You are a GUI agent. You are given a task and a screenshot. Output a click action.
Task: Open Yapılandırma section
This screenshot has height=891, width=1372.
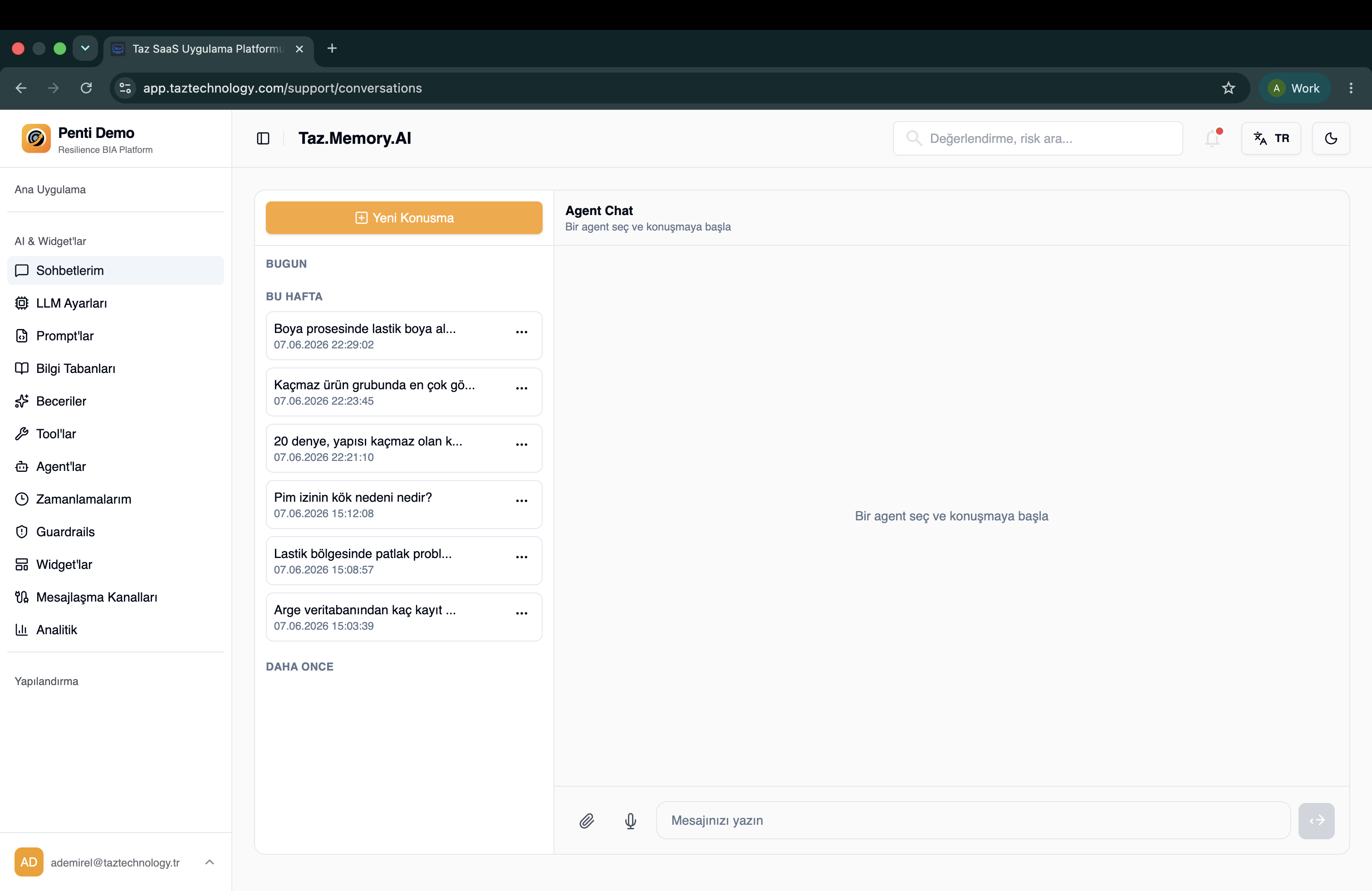(x=47, y=681)
